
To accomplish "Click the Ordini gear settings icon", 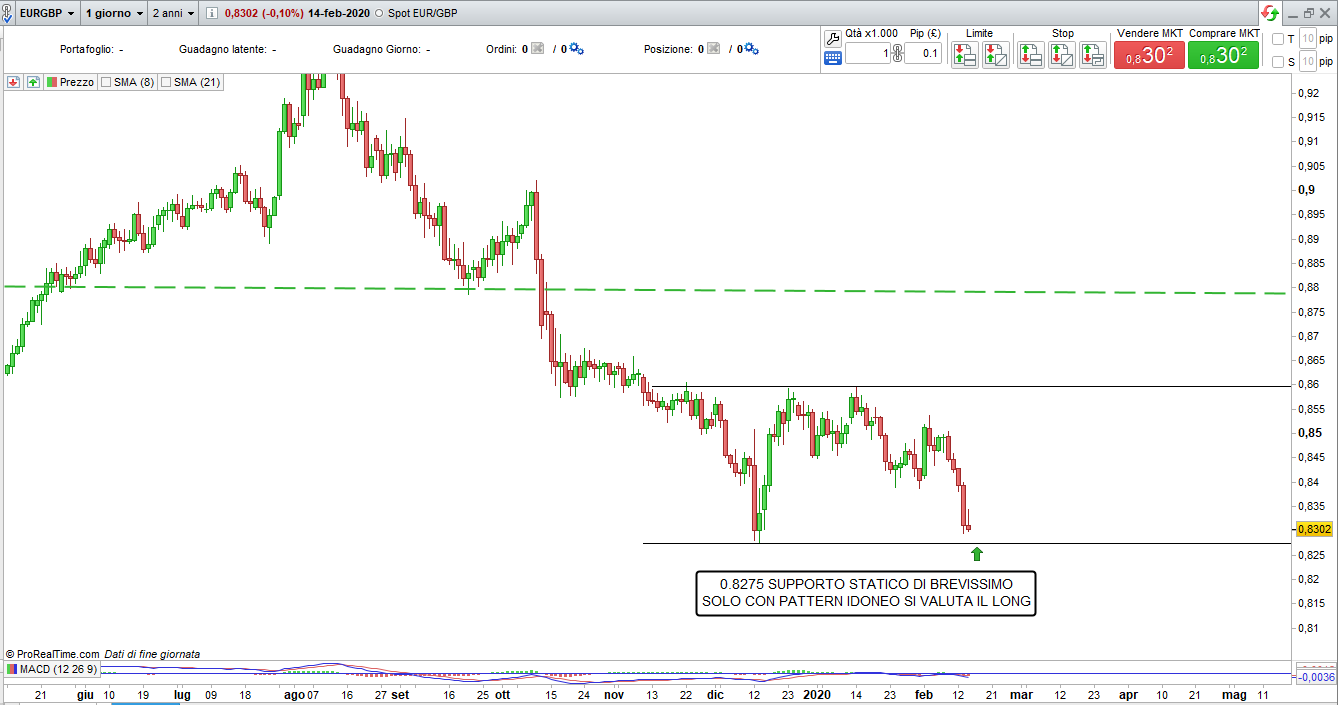I will [x=577, y=49].
